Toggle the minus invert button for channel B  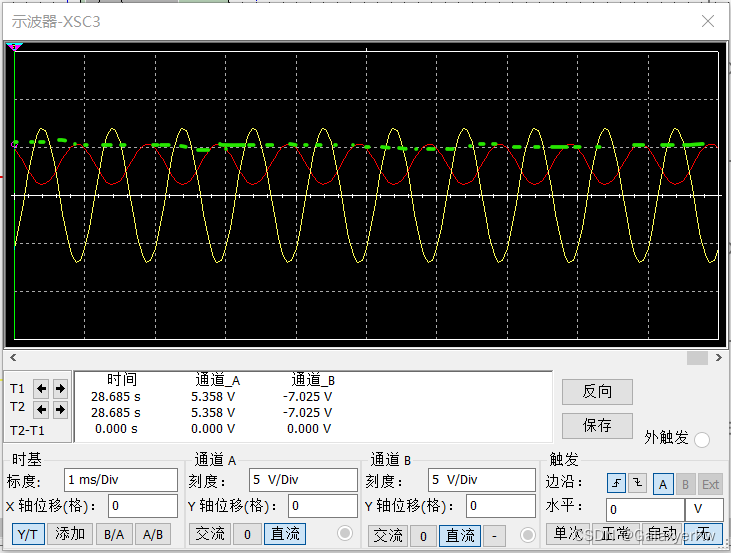click(495, 536)
